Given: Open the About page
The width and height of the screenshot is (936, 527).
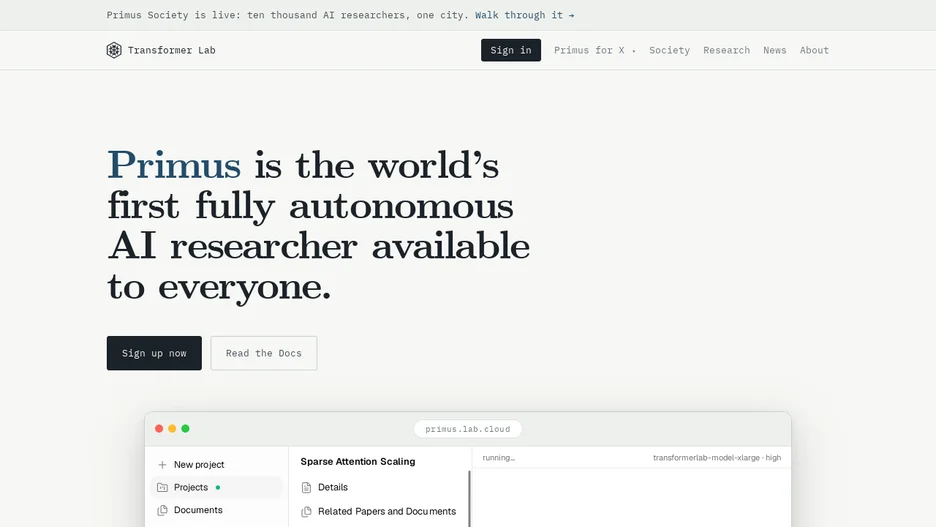Looking at the screenshot, I should click(x=814, y=50).
